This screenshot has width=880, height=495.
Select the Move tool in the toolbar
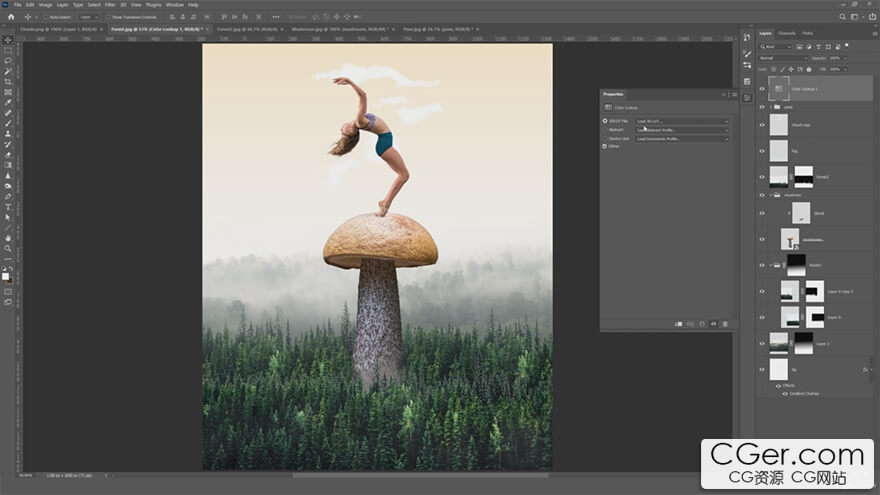(8, 40)
